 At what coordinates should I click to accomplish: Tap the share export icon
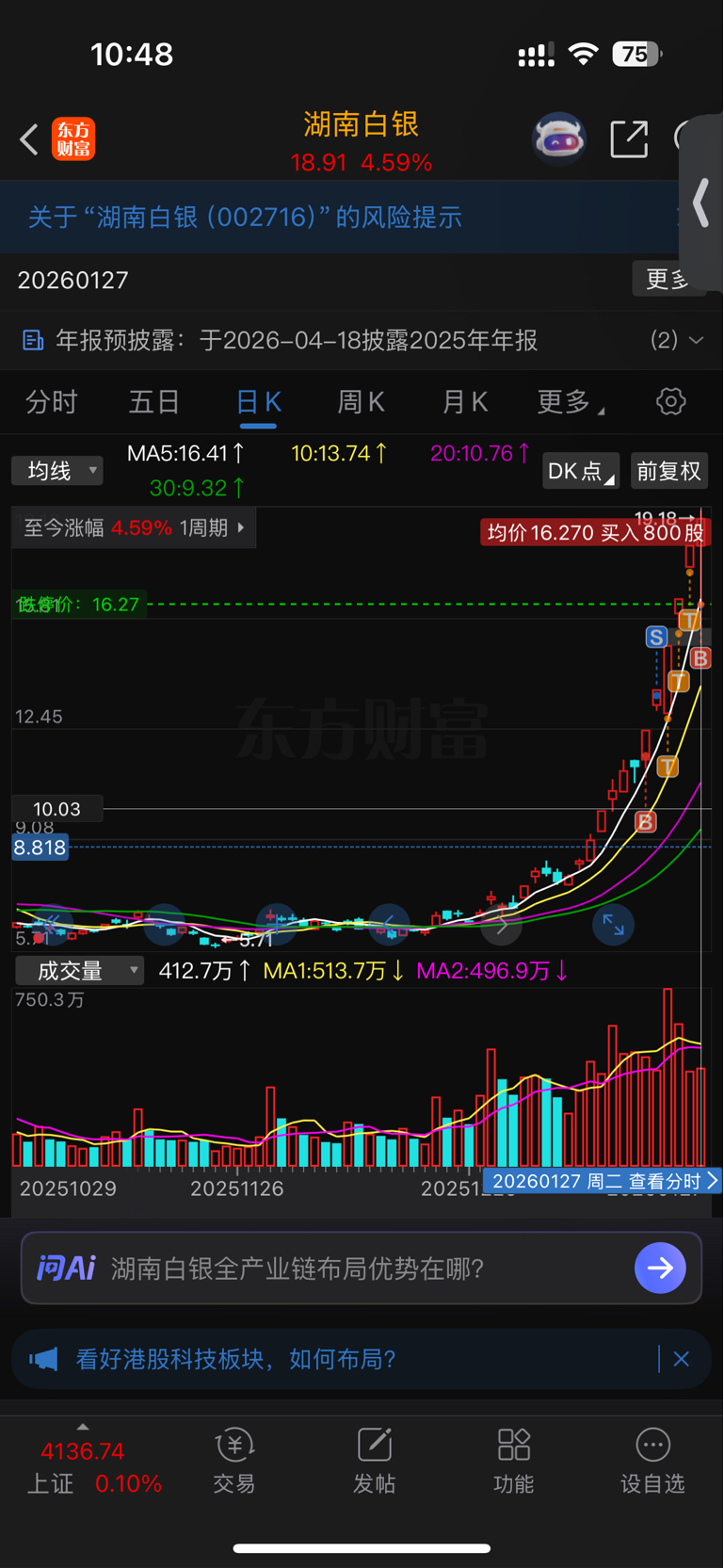pos(629,139)
